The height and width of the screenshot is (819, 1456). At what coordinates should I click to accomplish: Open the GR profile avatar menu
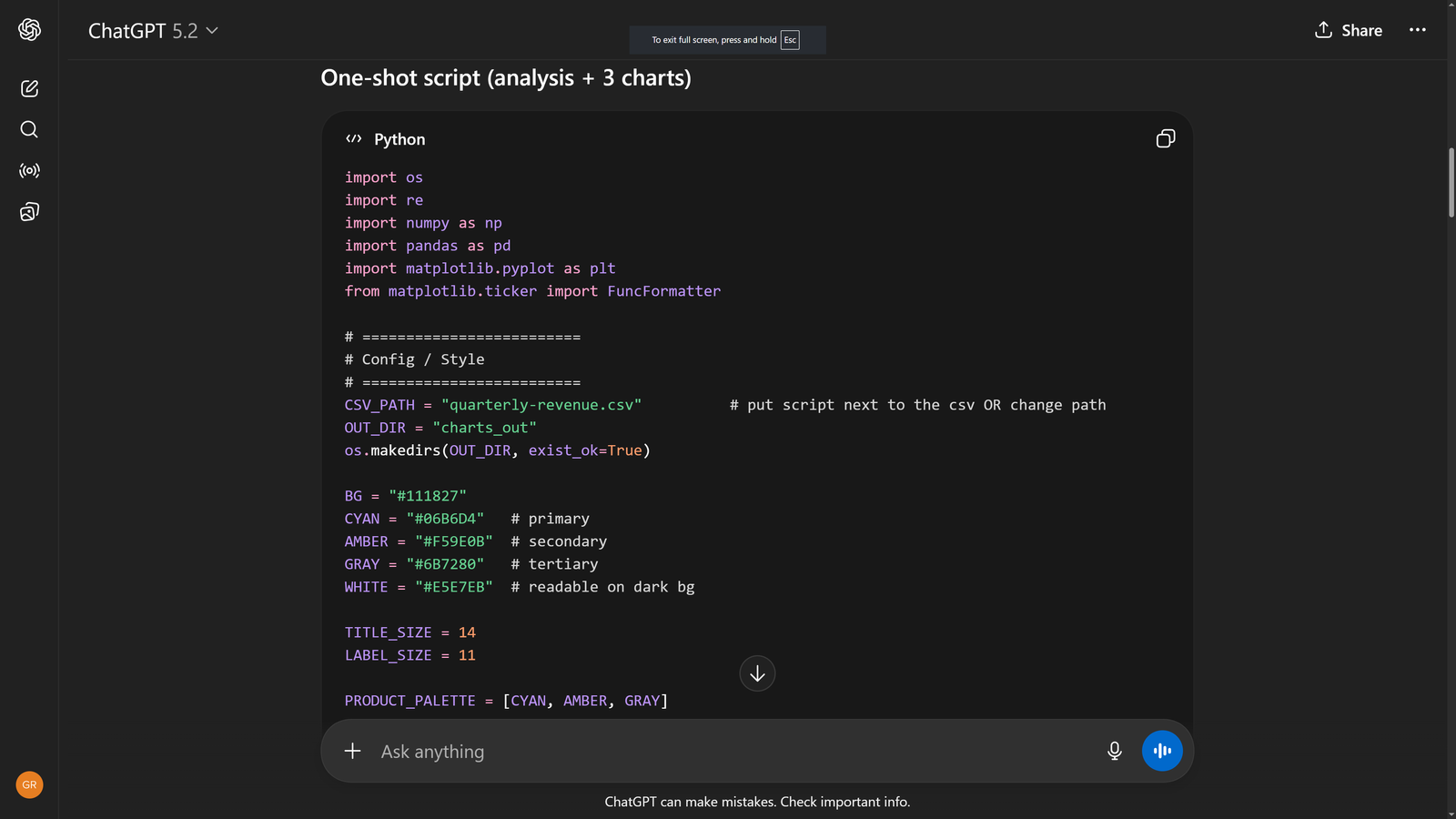[x=28, y=784]
